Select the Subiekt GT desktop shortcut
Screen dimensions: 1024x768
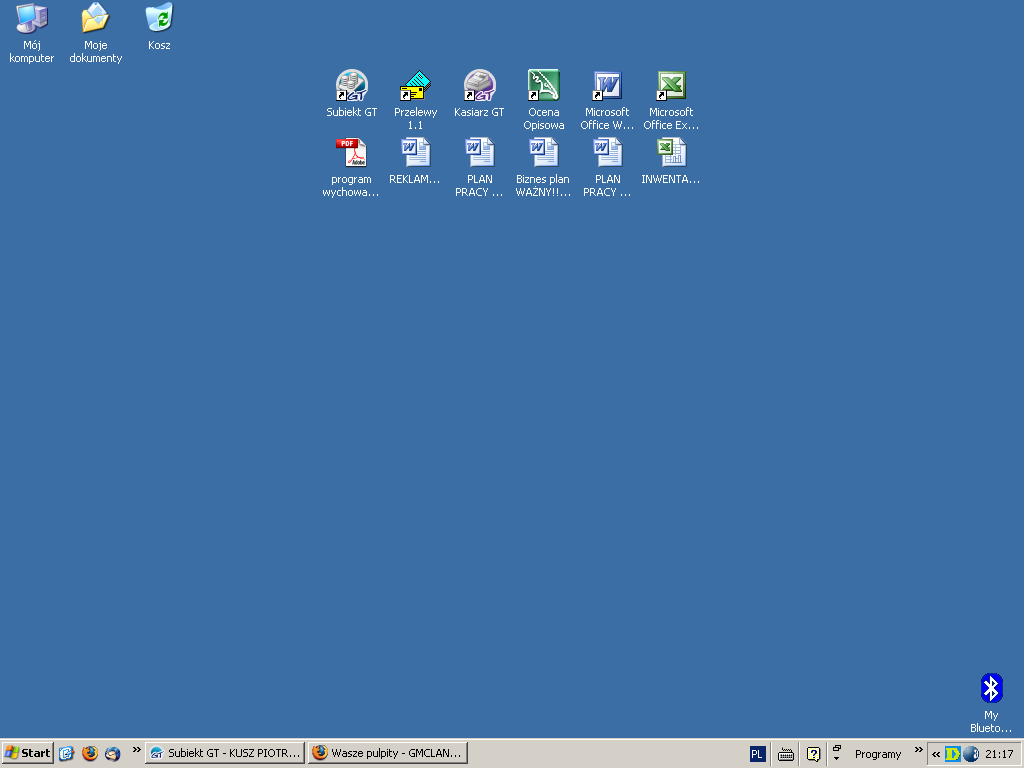coord(352,87)
